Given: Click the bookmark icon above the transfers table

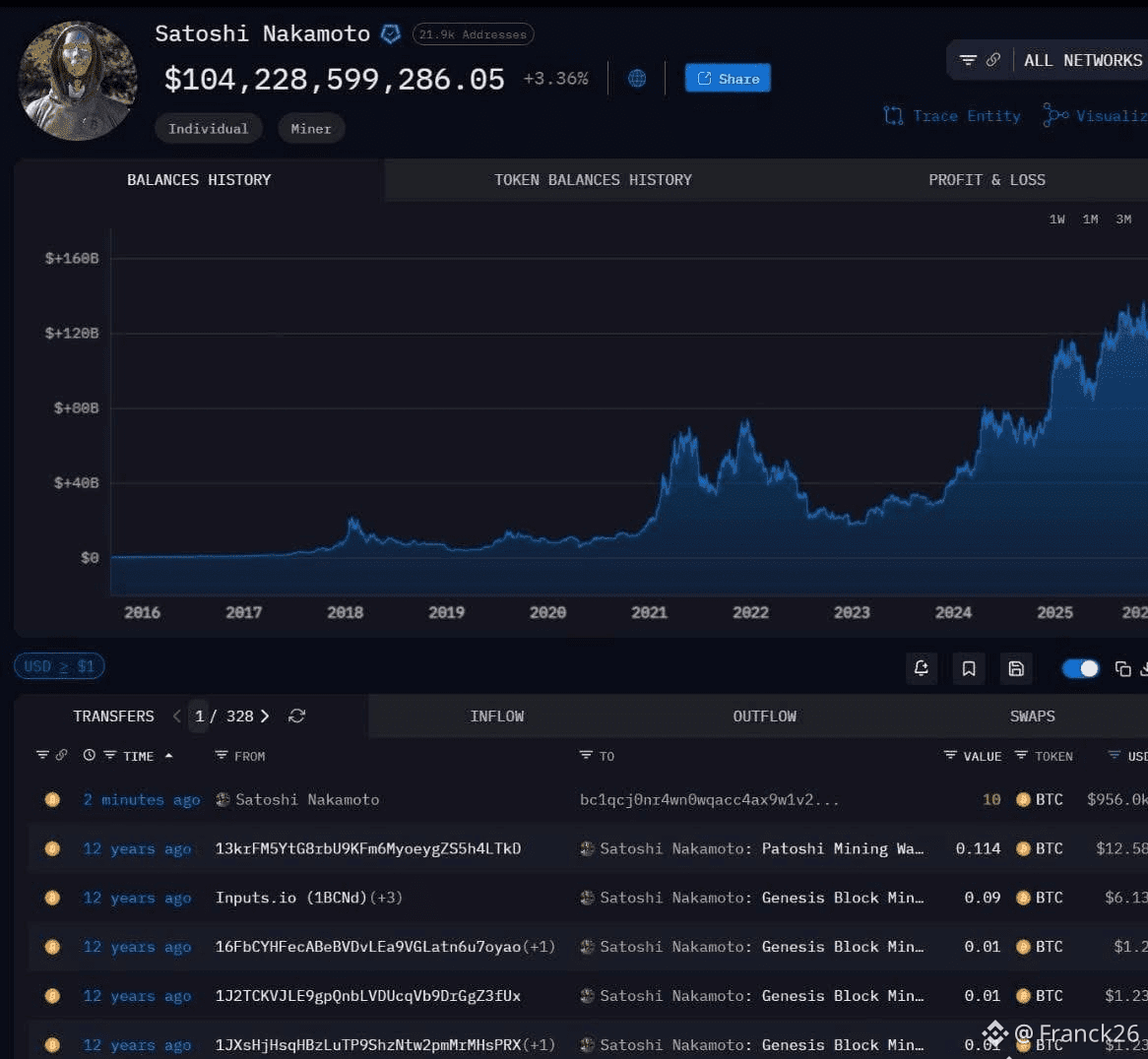Looking at the screenshot, I should tap(969, 668).
